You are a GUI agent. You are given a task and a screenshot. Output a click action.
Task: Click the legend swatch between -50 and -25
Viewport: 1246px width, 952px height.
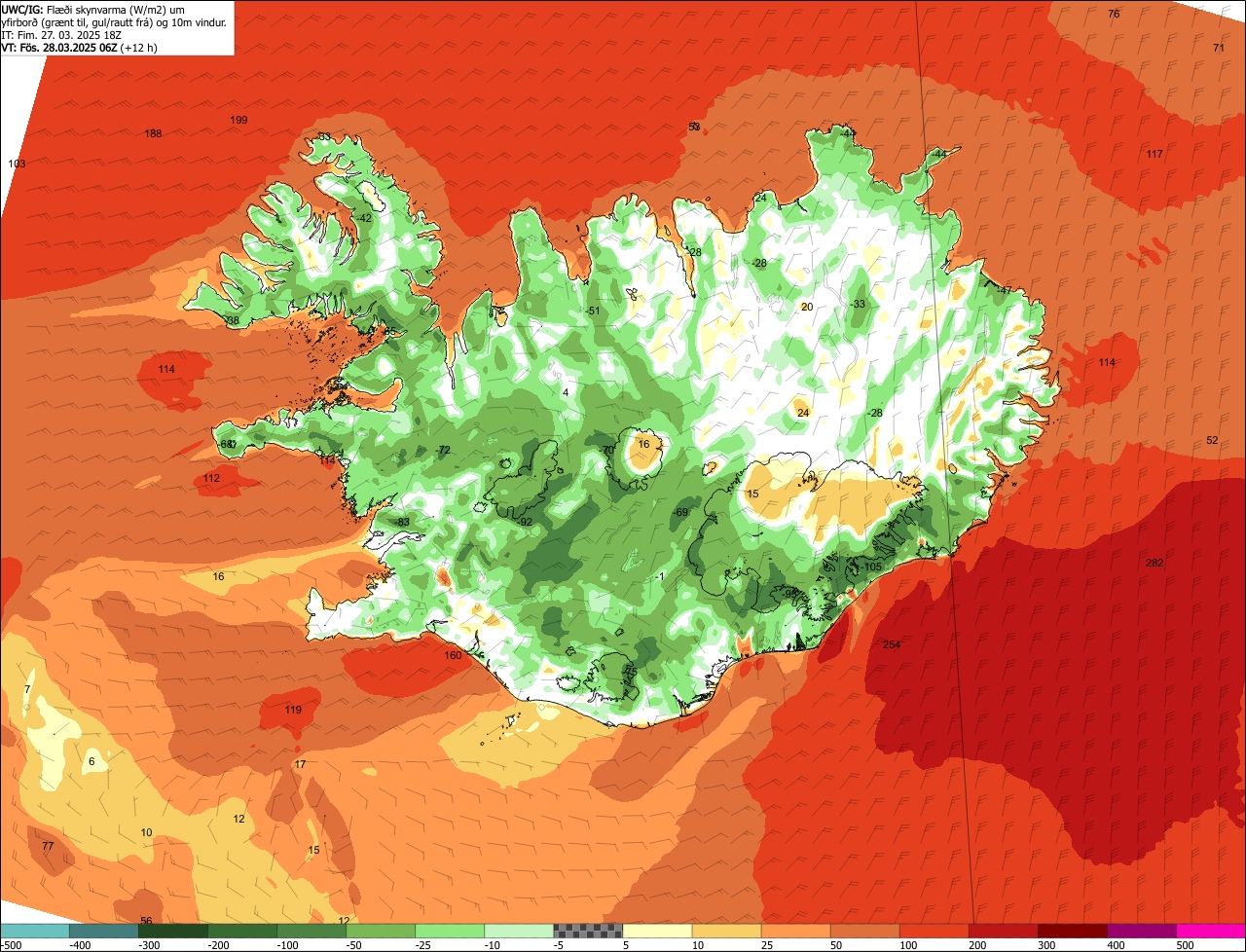click(x=381, y=931)
